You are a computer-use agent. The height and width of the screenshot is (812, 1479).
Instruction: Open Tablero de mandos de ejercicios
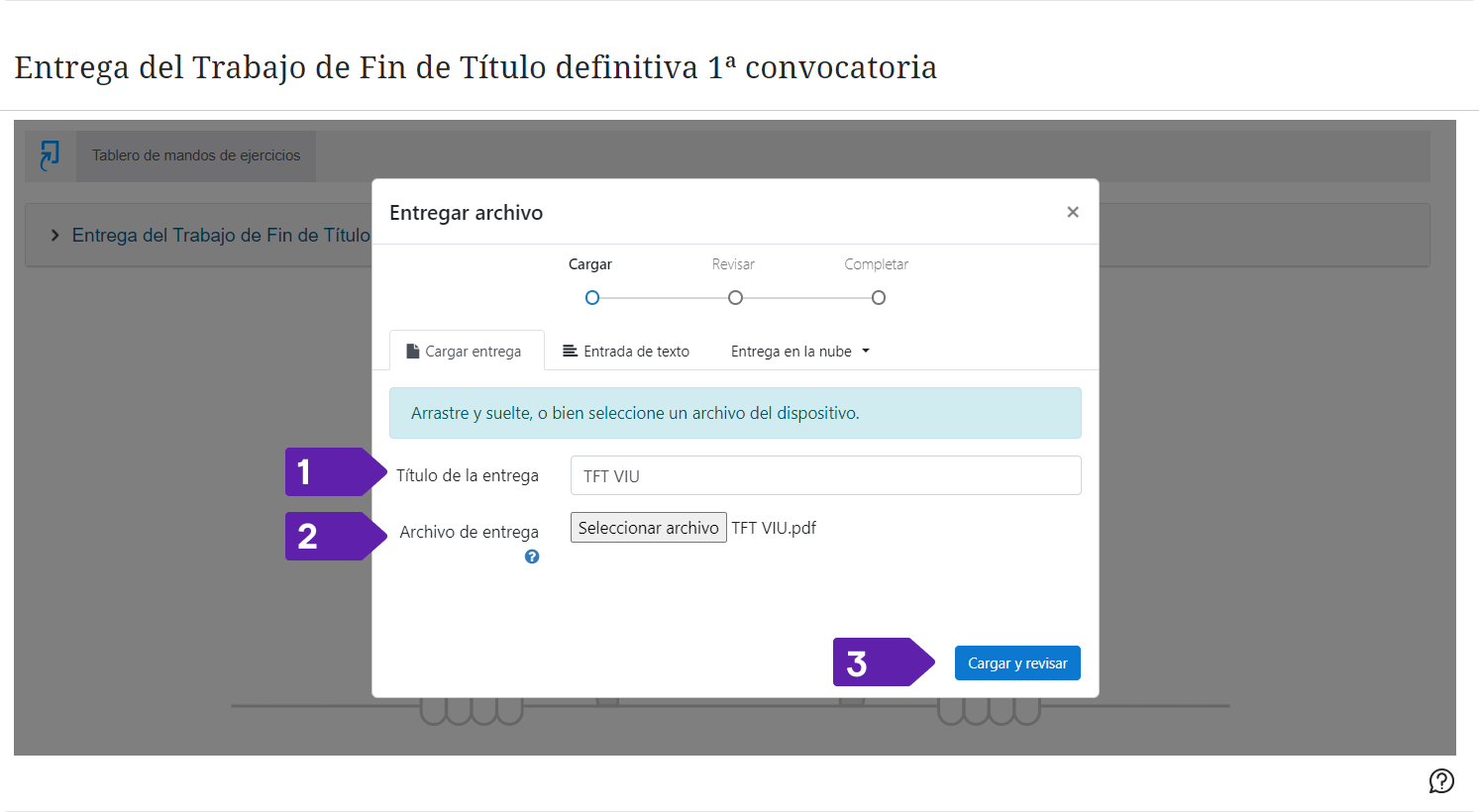click(x=196, y=155)
